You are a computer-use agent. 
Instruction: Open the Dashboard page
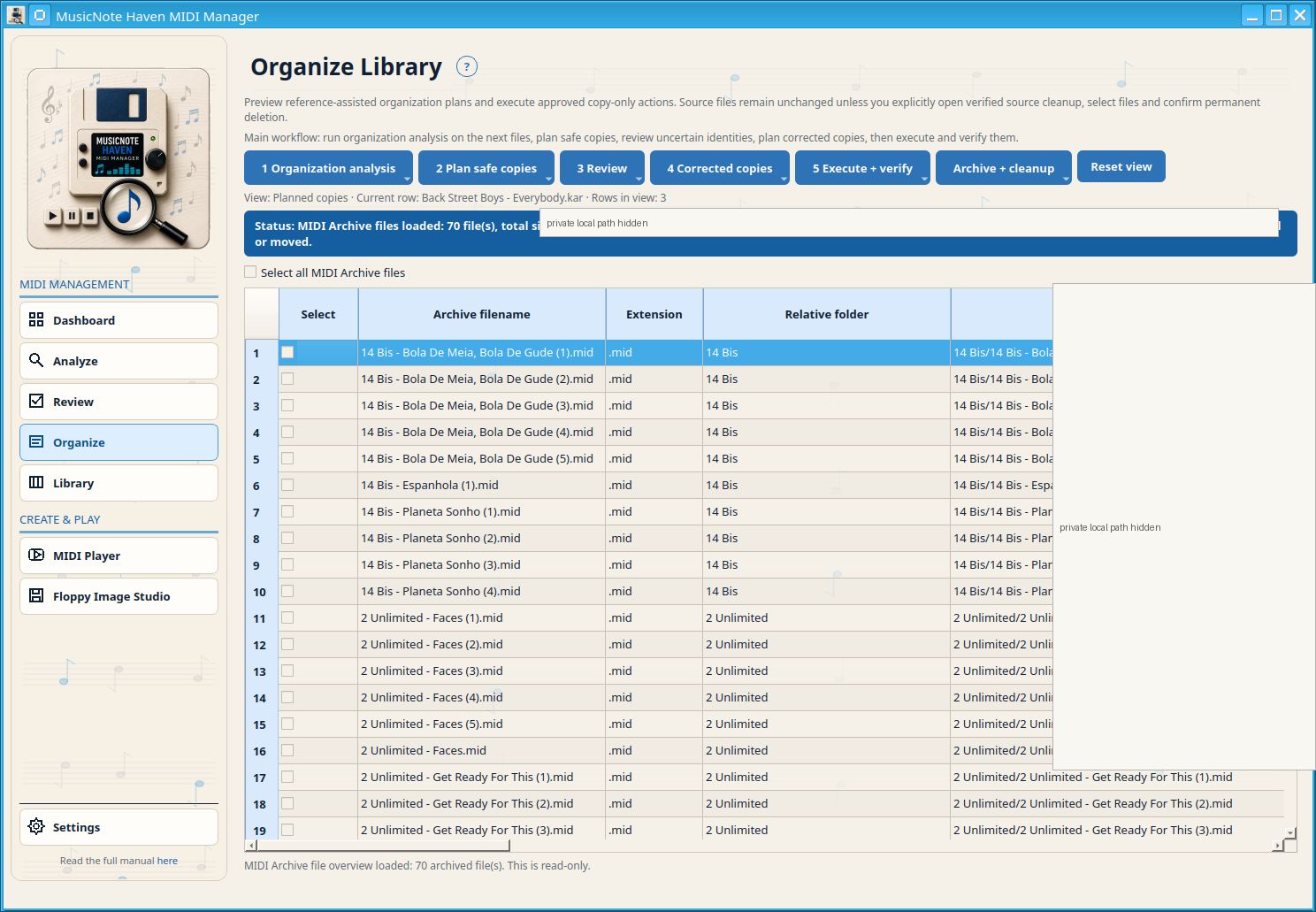119,320
